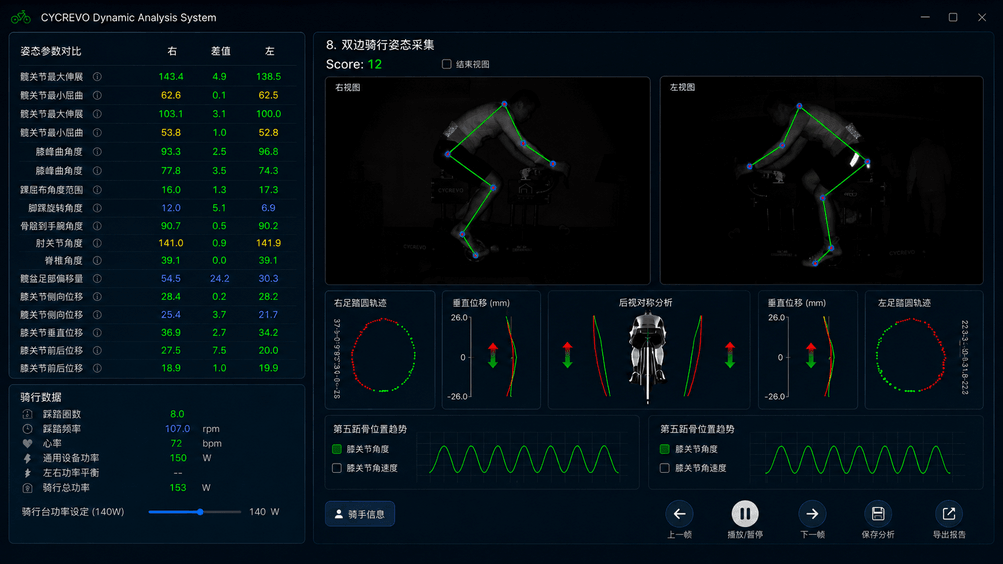Open info icon beside 膝关节垂直位移
Viewport: 1003px width, 564px height.
click(97, 333)
